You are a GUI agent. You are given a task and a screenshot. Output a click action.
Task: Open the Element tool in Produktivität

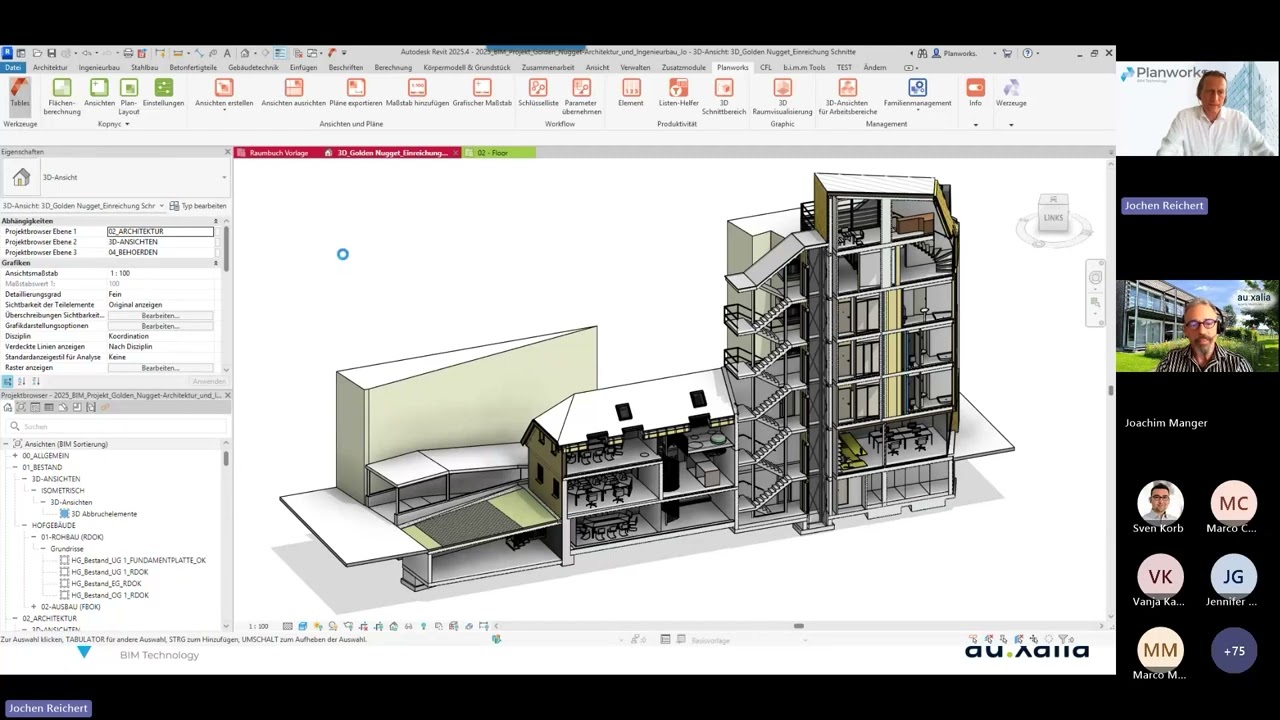click(x=631, y=93)
